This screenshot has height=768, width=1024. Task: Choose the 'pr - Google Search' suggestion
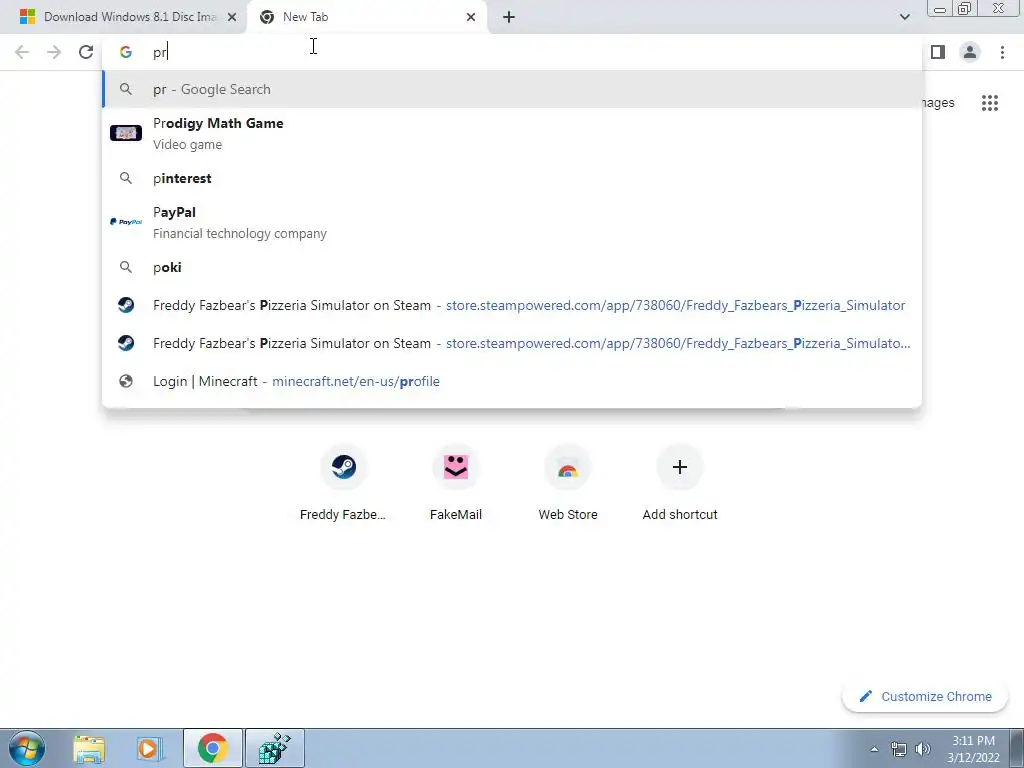(x=512, y=89)
